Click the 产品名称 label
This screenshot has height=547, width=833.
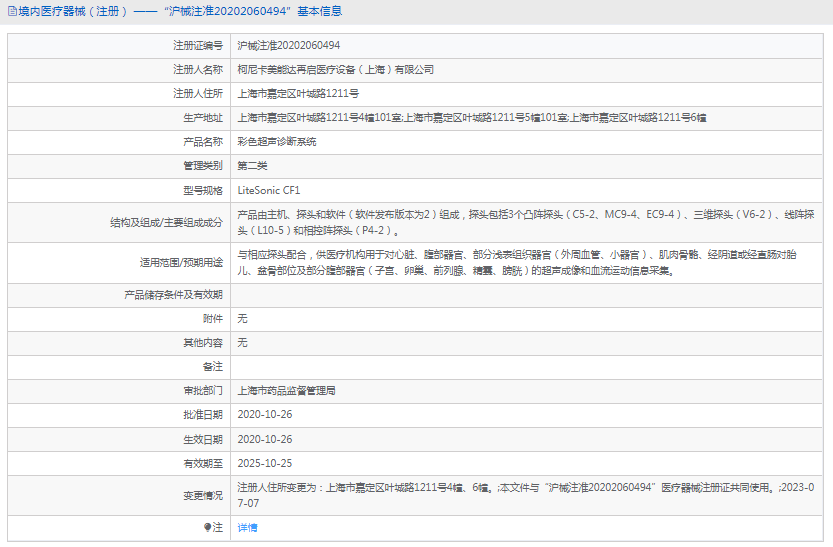coord(203,142)
